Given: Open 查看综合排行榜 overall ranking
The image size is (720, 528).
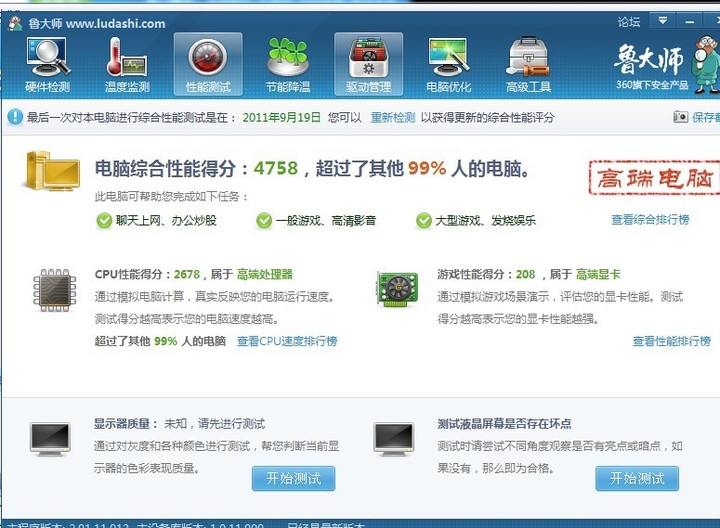Looking at the screenshot, I should click(650, 220).
